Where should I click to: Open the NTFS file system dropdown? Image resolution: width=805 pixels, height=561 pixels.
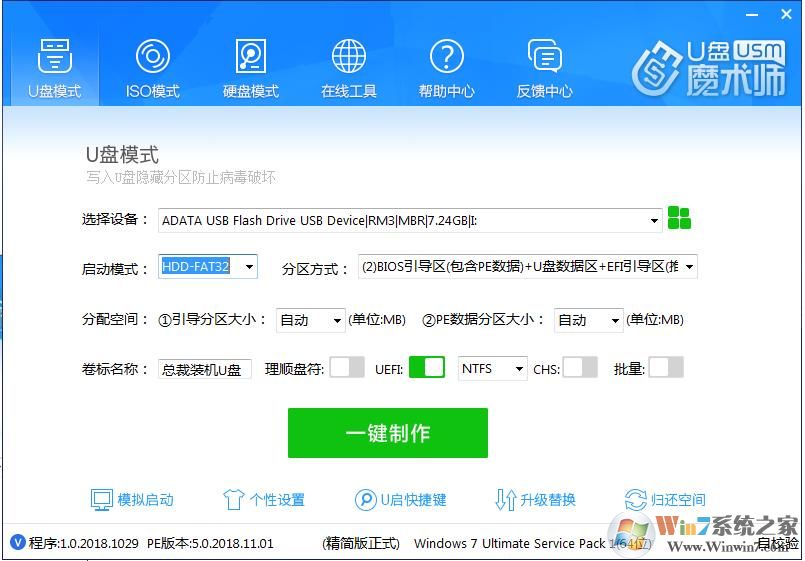[493, 369]
